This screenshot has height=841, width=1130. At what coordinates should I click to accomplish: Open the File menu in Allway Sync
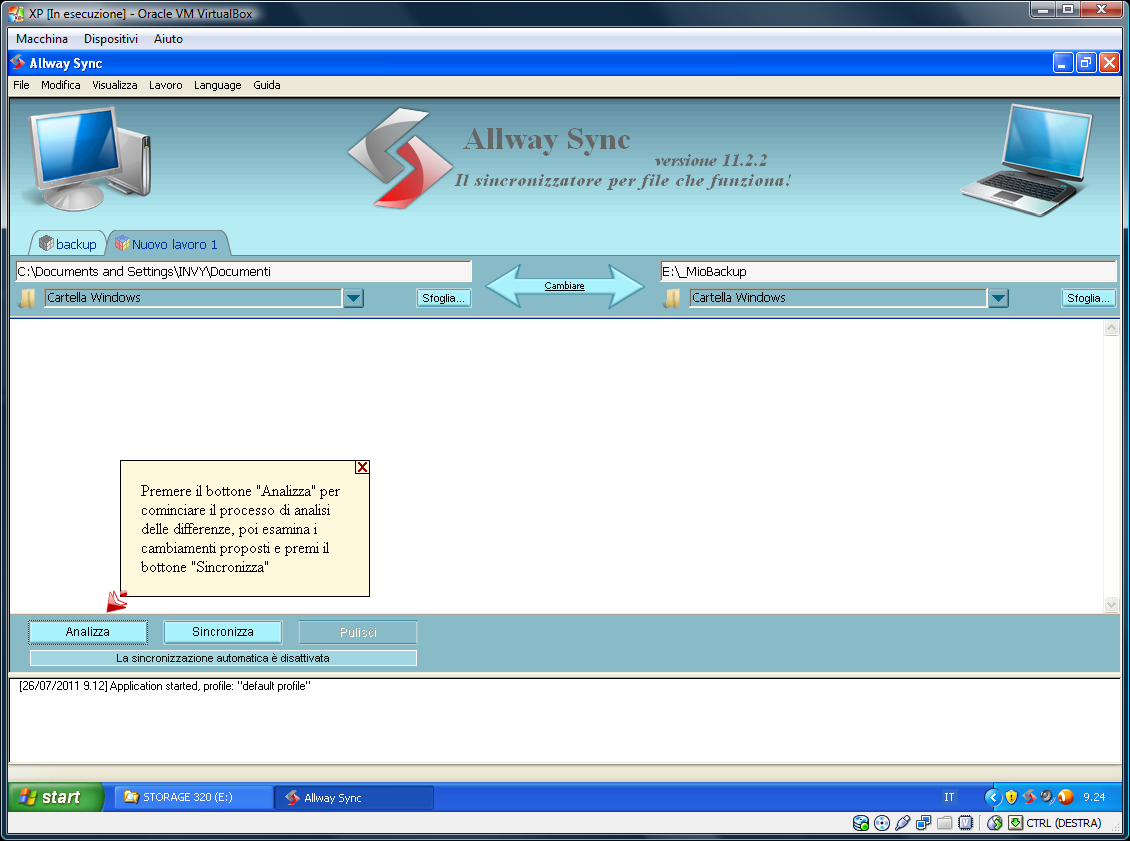pyautogui.click(x=22, y=85)
